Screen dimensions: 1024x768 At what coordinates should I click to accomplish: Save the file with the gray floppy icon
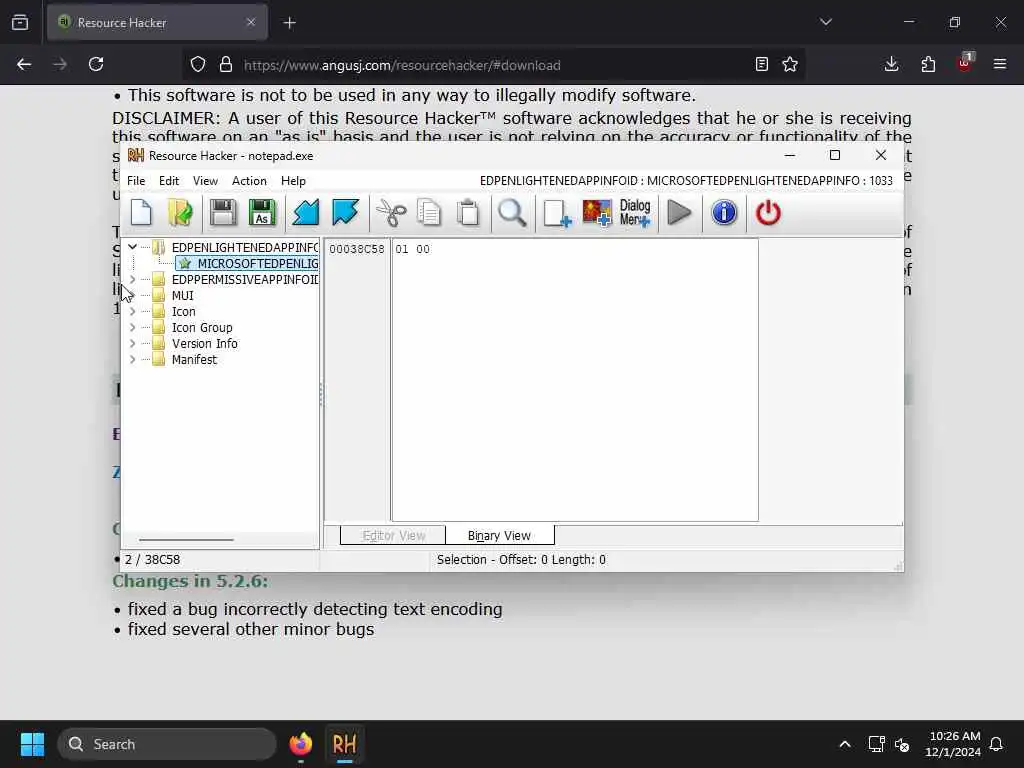[x=223, y=213]
